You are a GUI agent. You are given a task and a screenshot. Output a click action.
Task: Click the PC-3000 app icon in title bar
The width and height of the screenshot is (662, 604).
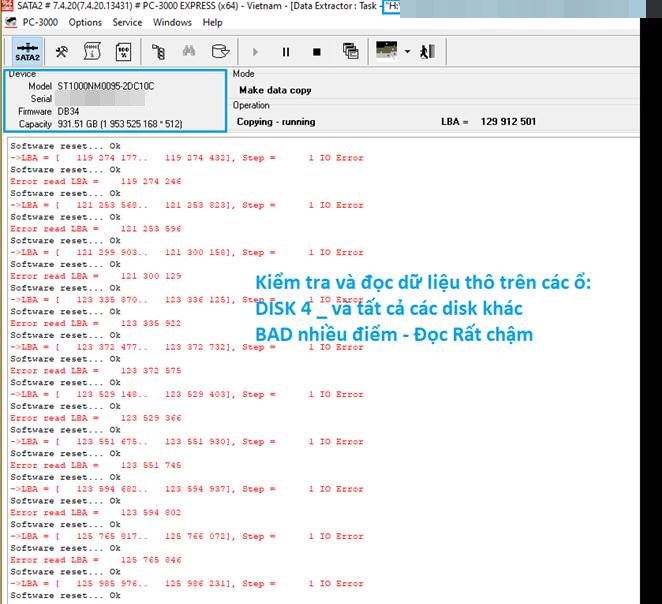7,5
